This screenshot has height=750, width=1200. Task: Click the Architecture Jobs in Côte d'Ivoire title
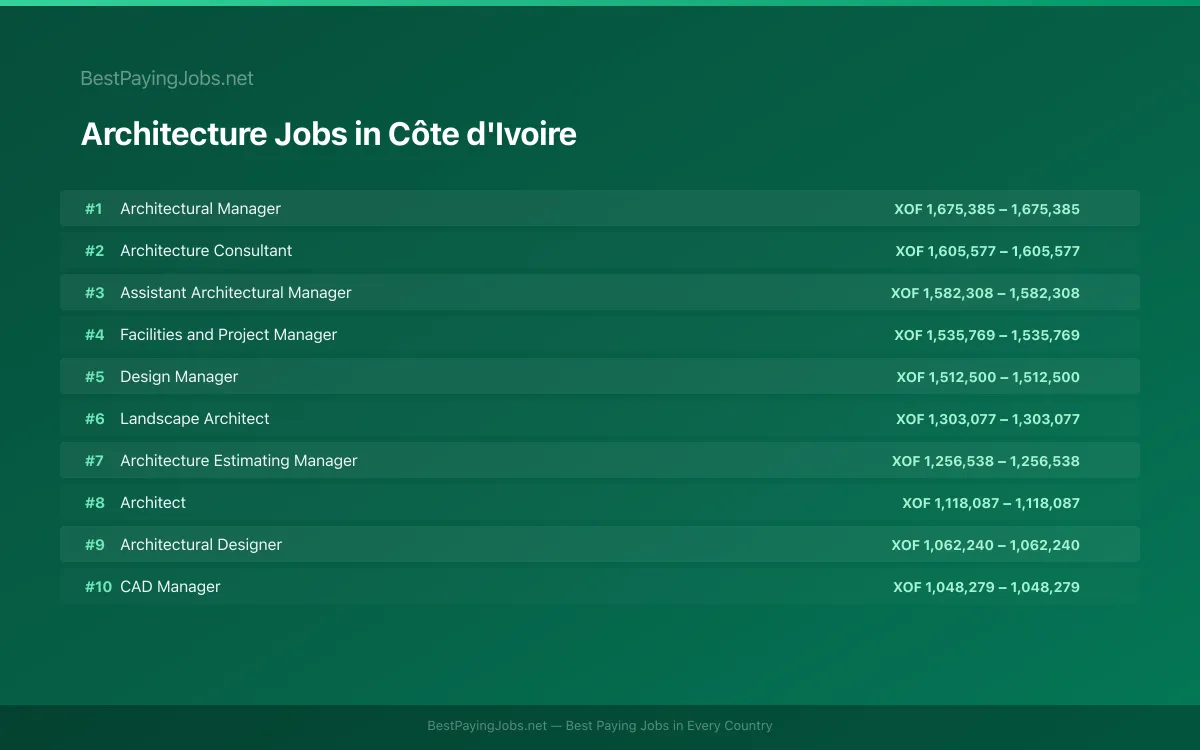[328, 134]
